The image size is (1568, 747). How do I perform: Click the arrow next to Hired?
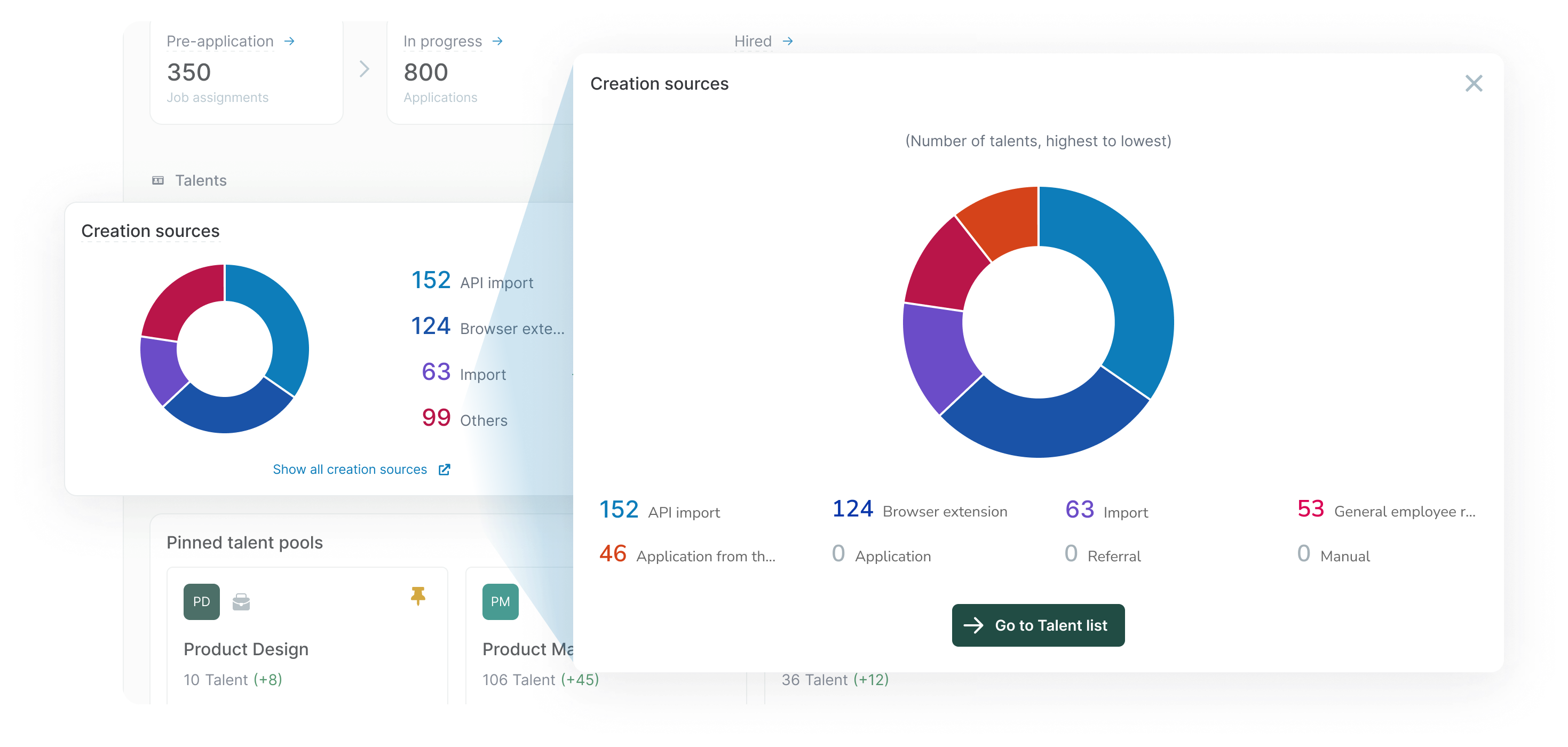[x=787, y=41]
